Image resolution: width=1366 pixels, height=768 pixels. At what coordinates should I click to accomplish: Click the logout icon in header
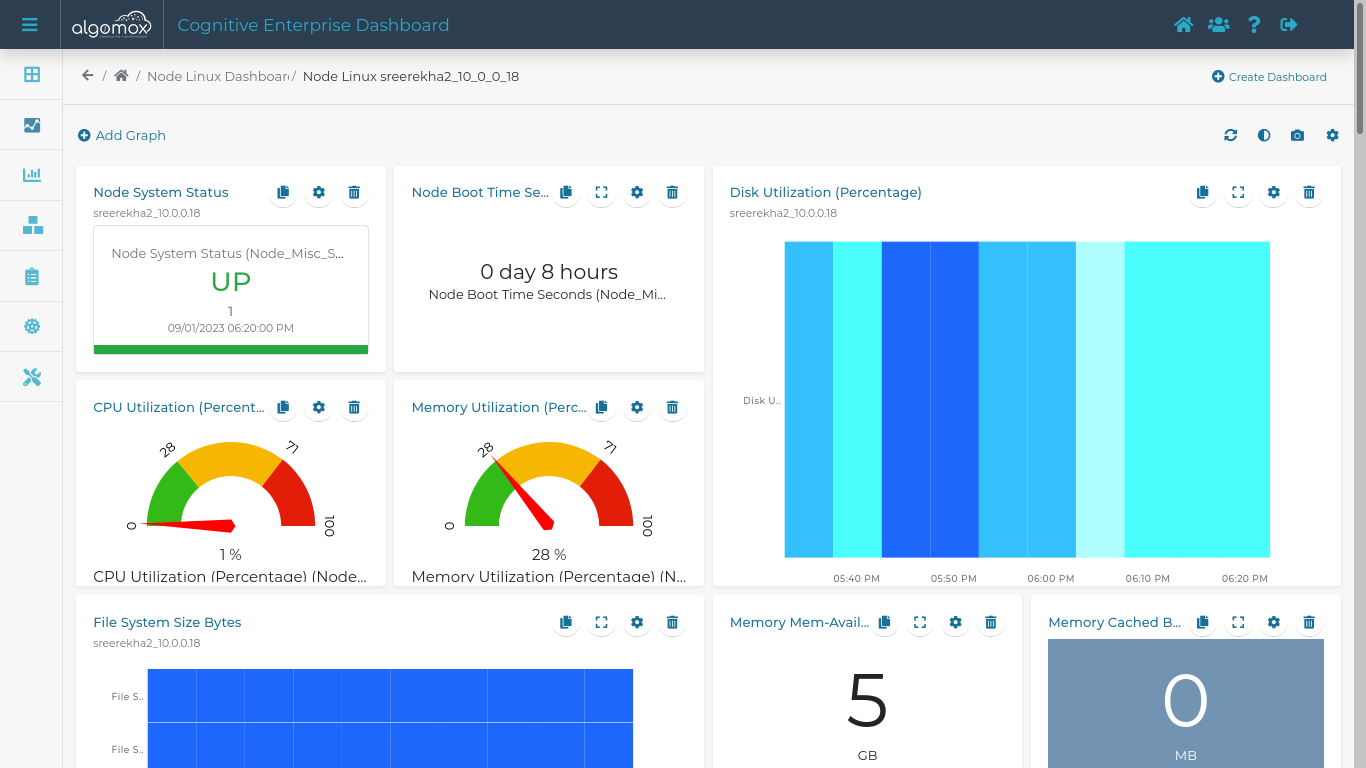point(1289,25)
